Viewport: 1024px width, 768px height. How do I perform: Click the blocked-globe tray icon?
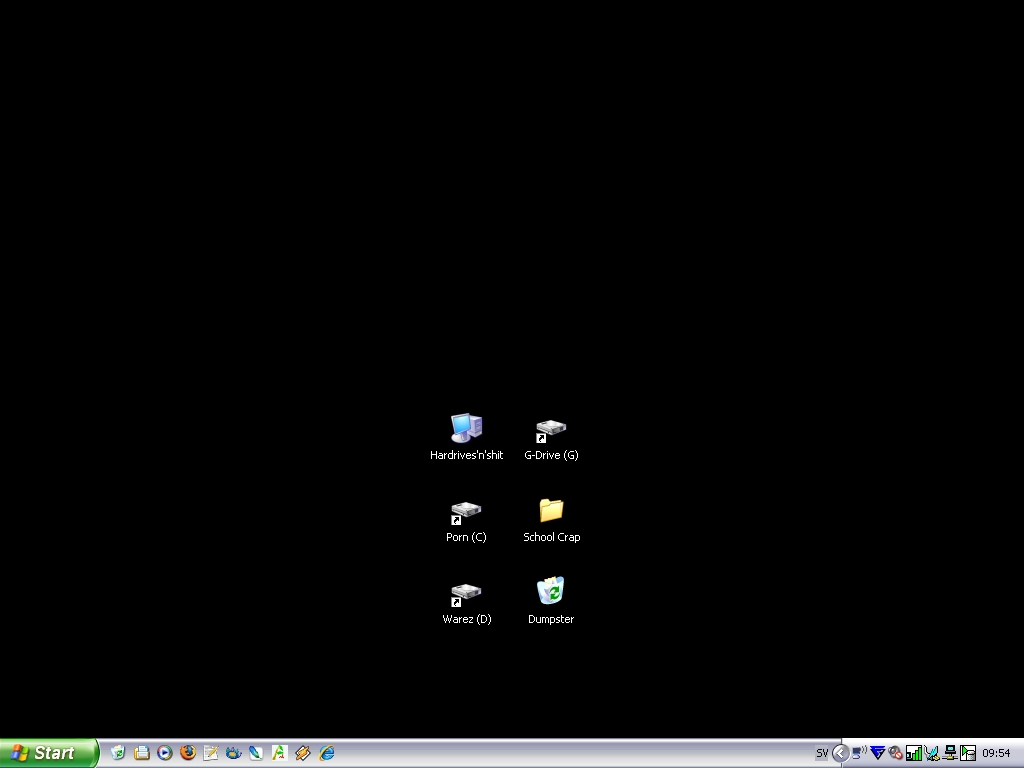(x=896, y=753)
